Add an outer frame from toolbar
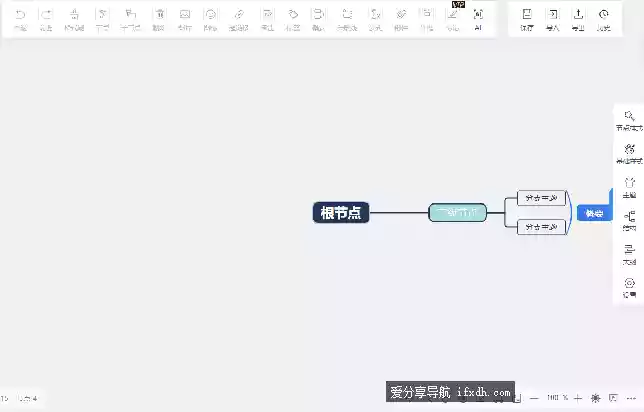This screenshot has width=644, height=412. [427, 19]
